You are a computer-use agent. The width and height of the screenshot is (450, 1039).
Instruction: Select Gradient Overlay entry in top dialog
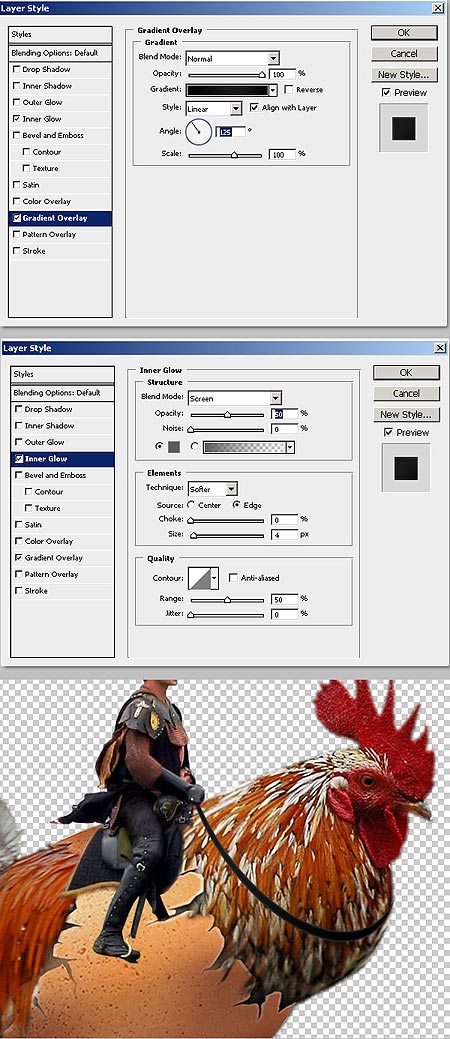coord(60,218)
